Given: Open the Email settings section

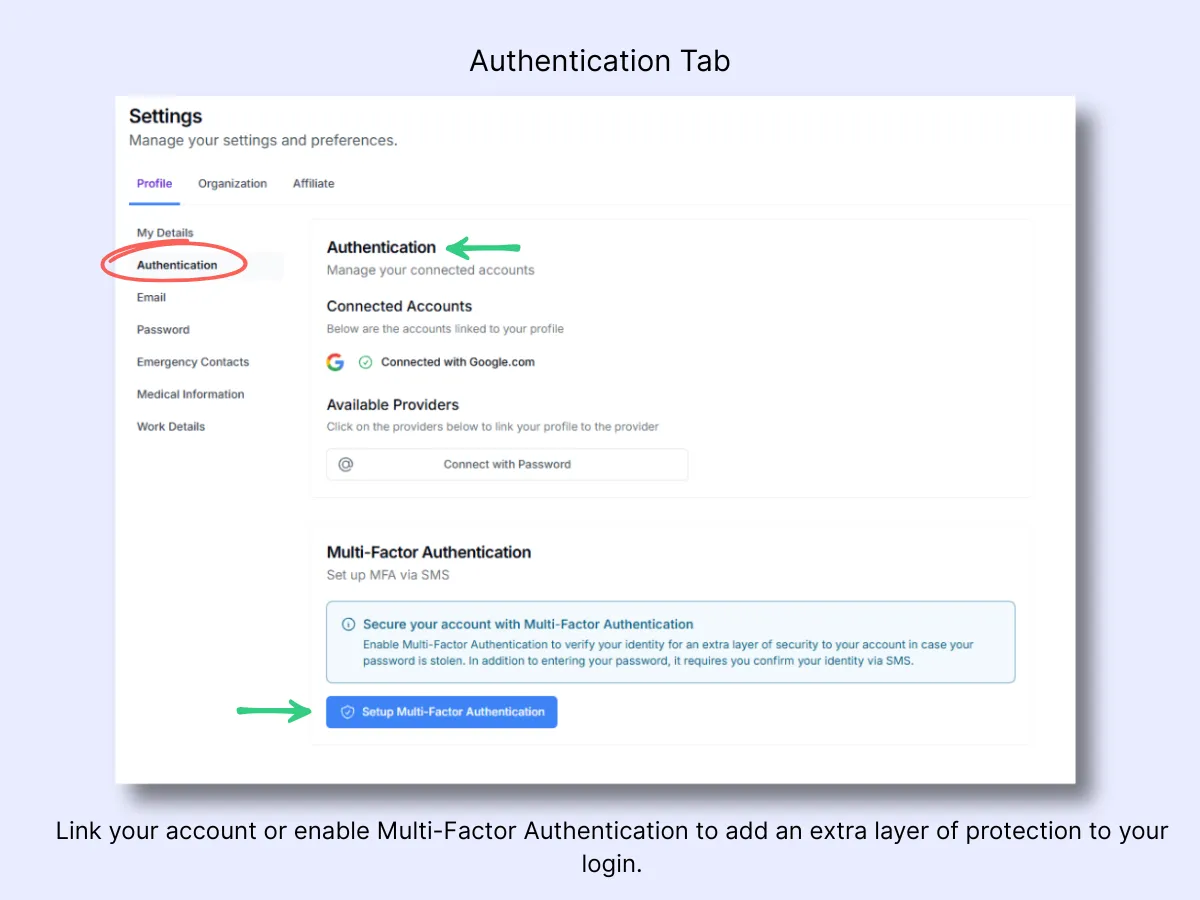Looking at the screenshot, I should pos(151,297).
